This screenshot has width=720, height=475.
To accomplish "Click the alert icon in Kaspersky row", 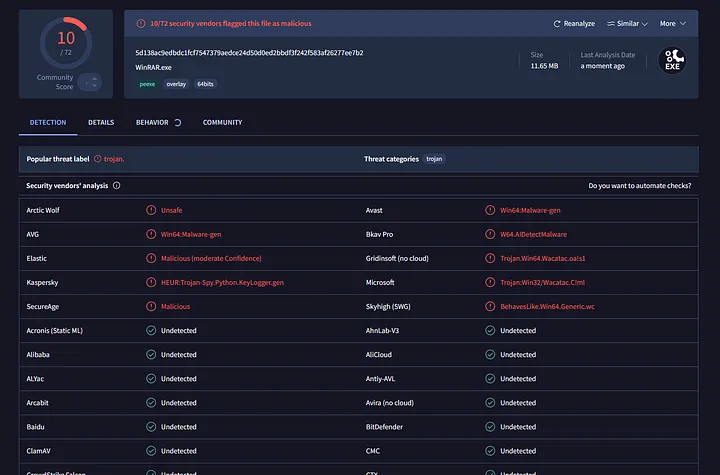I will click(151, 283).
